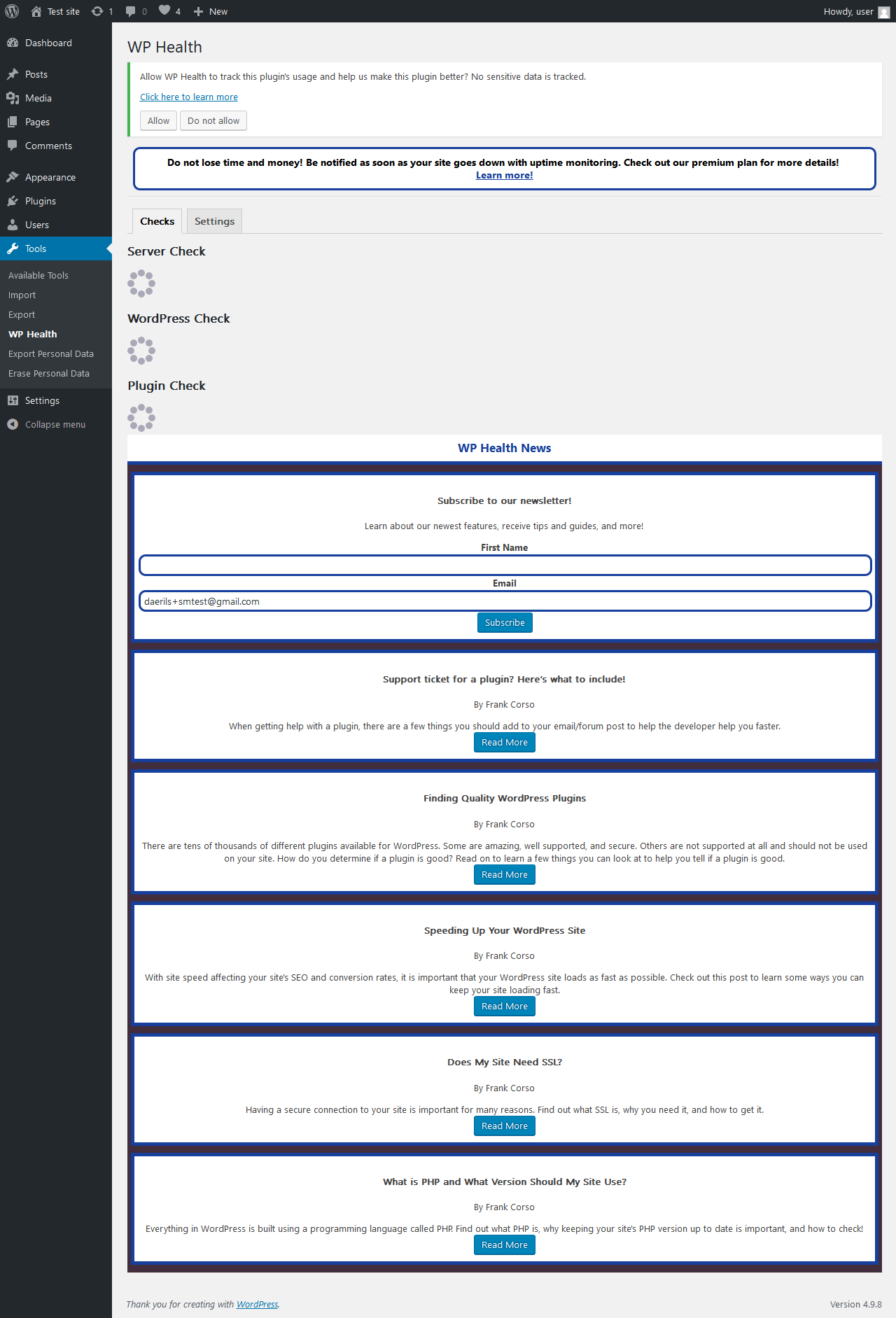
Task: Read More on Finding Quality WordPress Plugins
Action: pos(505,874)
